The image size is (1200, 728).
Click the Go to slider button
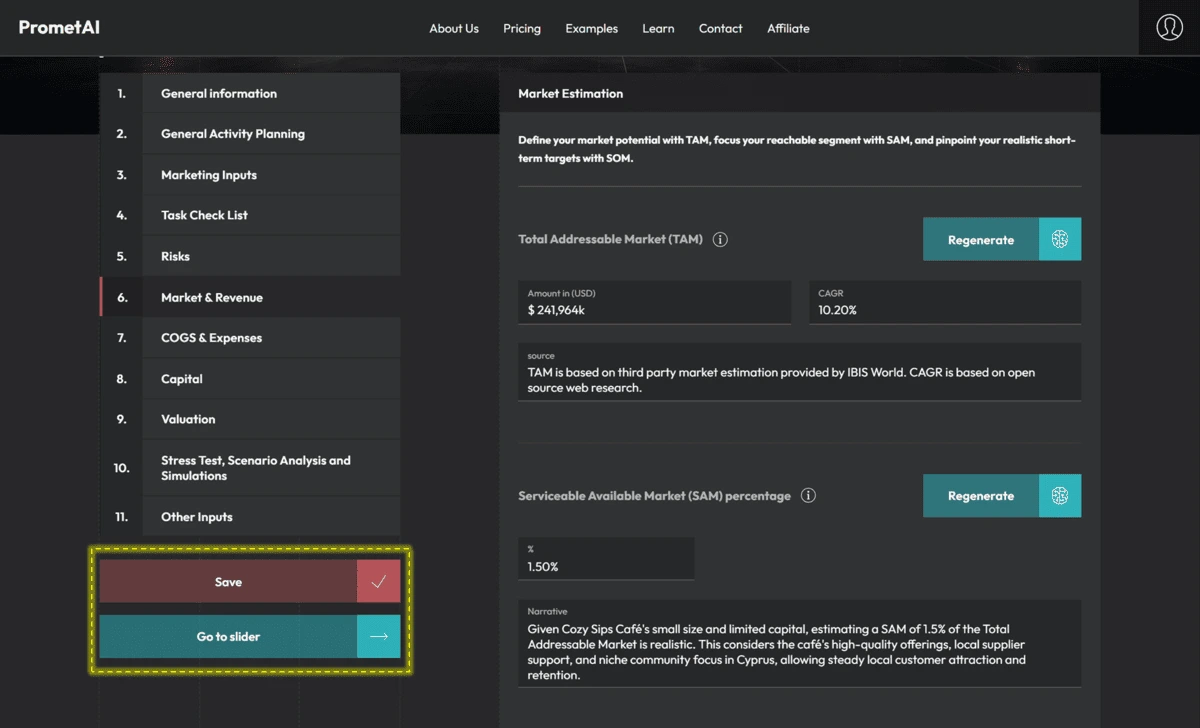(250, 636)
